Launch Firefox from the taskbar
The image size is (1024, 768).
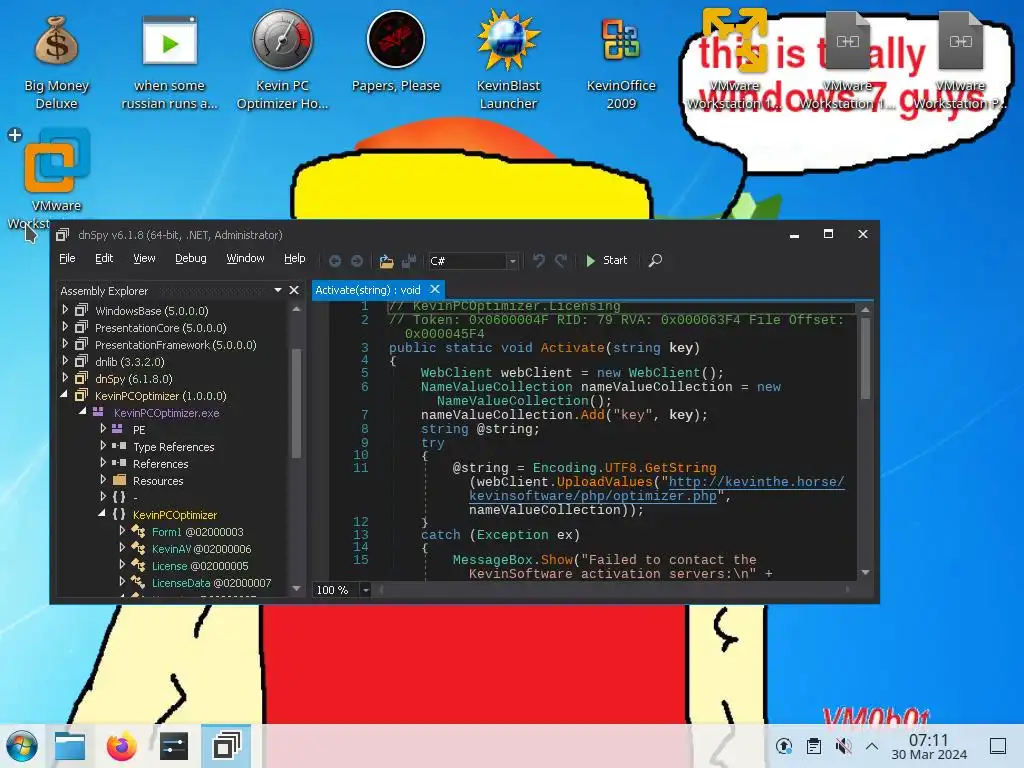click(121, 746)
